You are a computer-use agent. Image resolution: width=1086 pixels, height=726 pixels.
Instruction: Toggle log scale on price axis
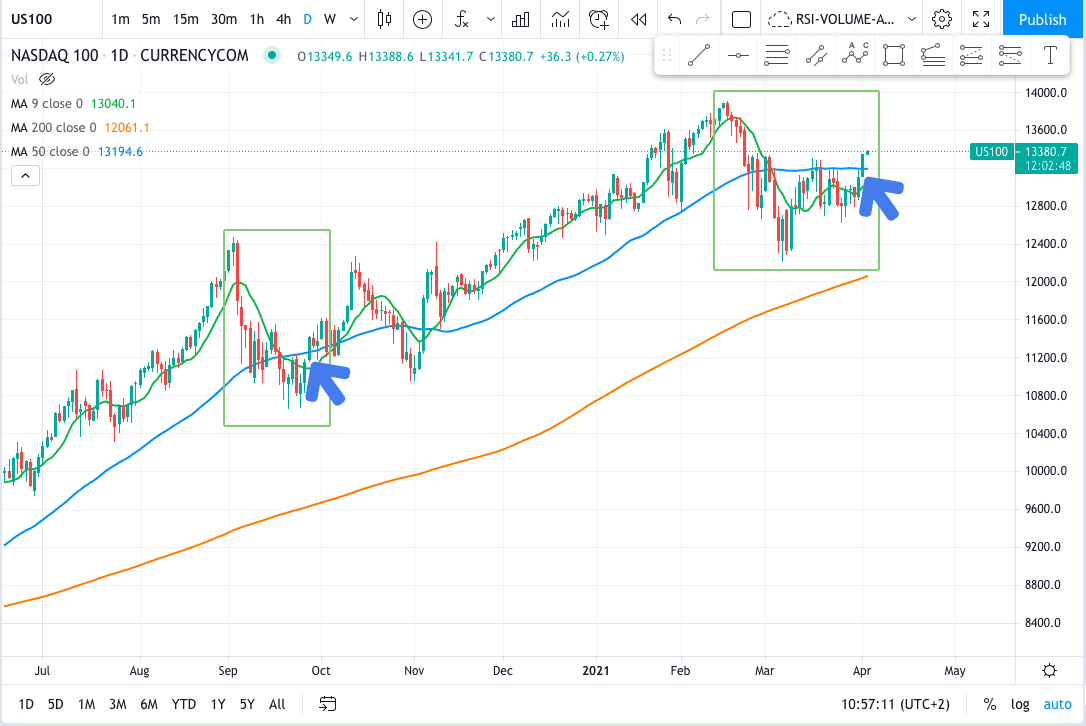point(1021,704)
